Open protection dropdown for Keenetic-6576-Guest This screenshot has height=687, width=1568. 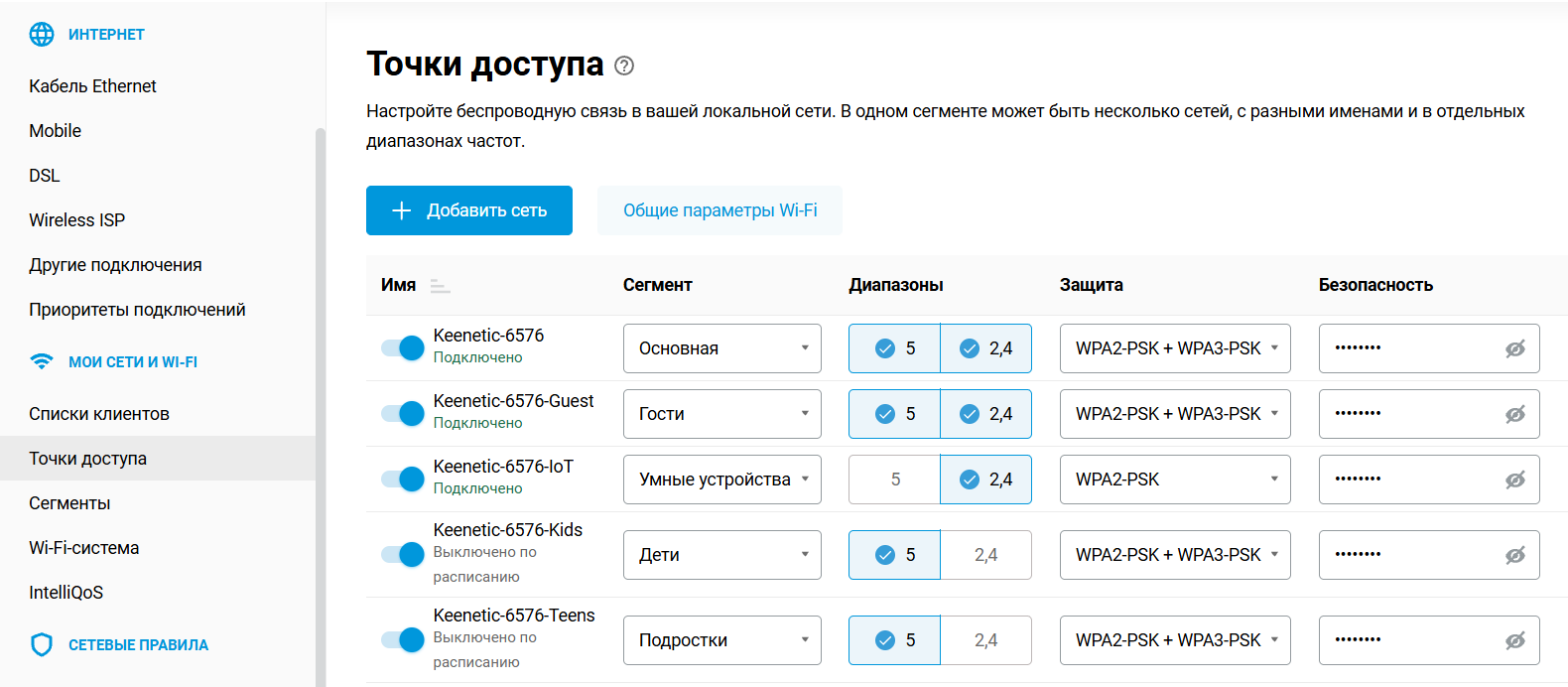pyautogui.click(x=1175, y=414)
